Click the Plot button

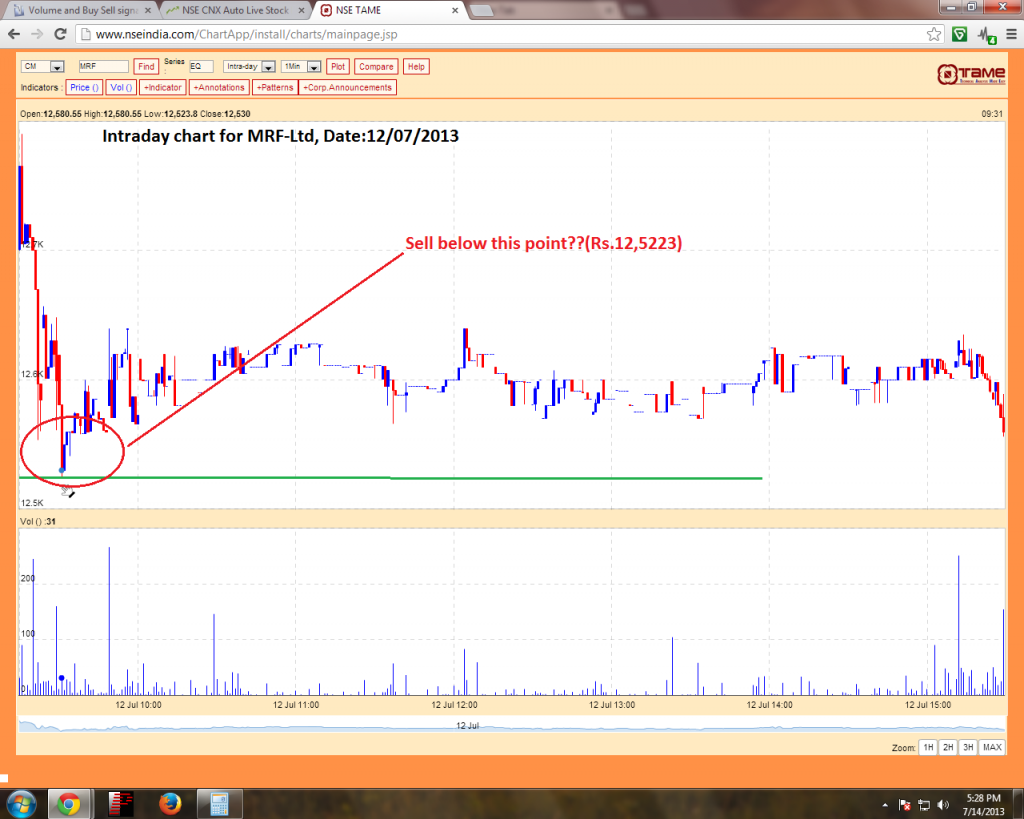pyautogui.click(x=338, y=67)
